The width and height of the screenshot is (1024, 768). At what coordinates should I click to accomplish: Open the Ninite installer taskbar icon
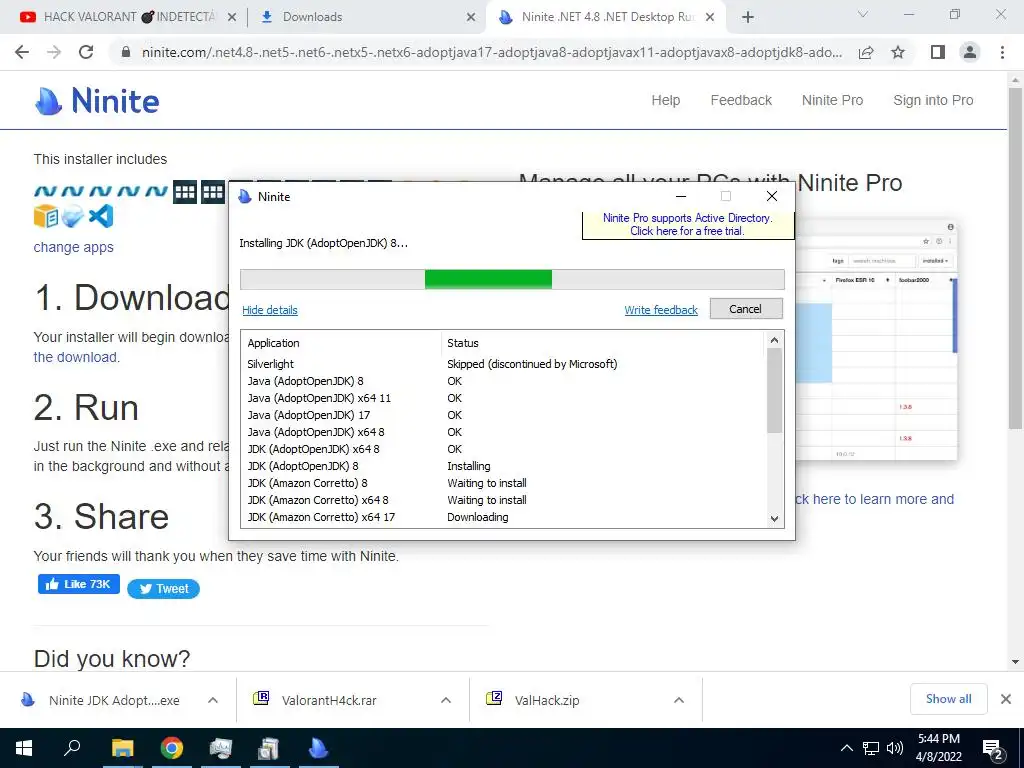(318, 748)
